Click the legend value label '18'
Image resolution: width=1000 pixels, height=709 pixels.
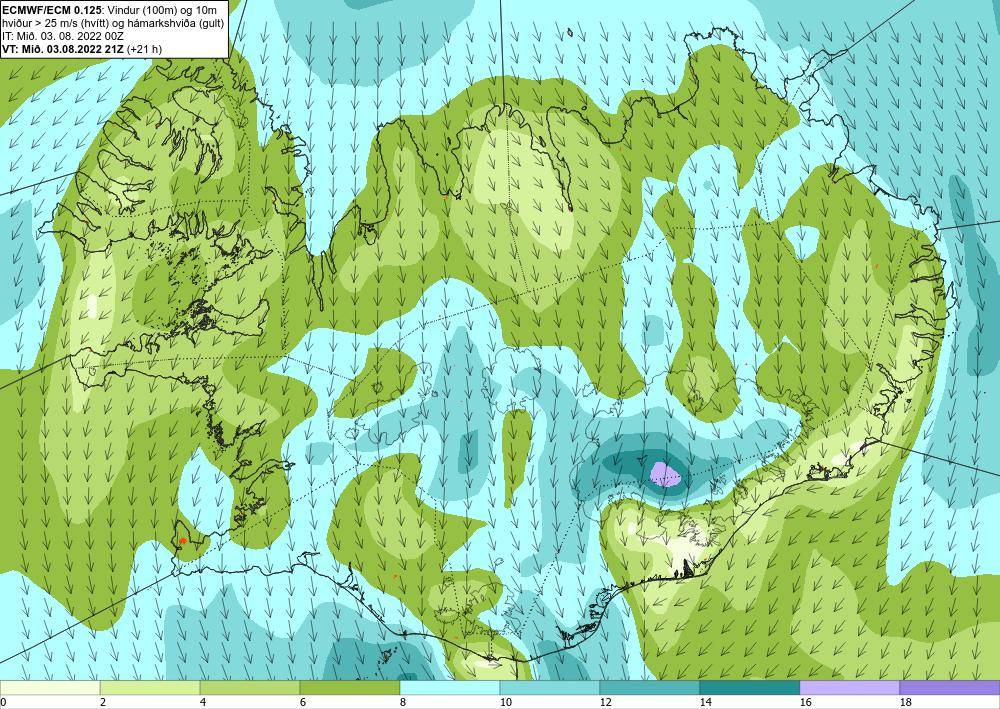click(905, 703)
